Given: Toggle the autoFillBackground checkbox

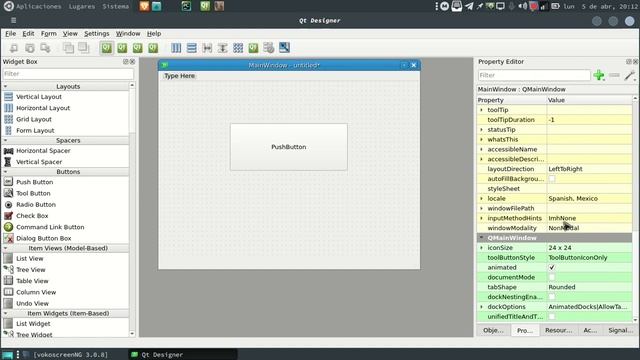Looking at the screenshot, I should coord(552,179).
